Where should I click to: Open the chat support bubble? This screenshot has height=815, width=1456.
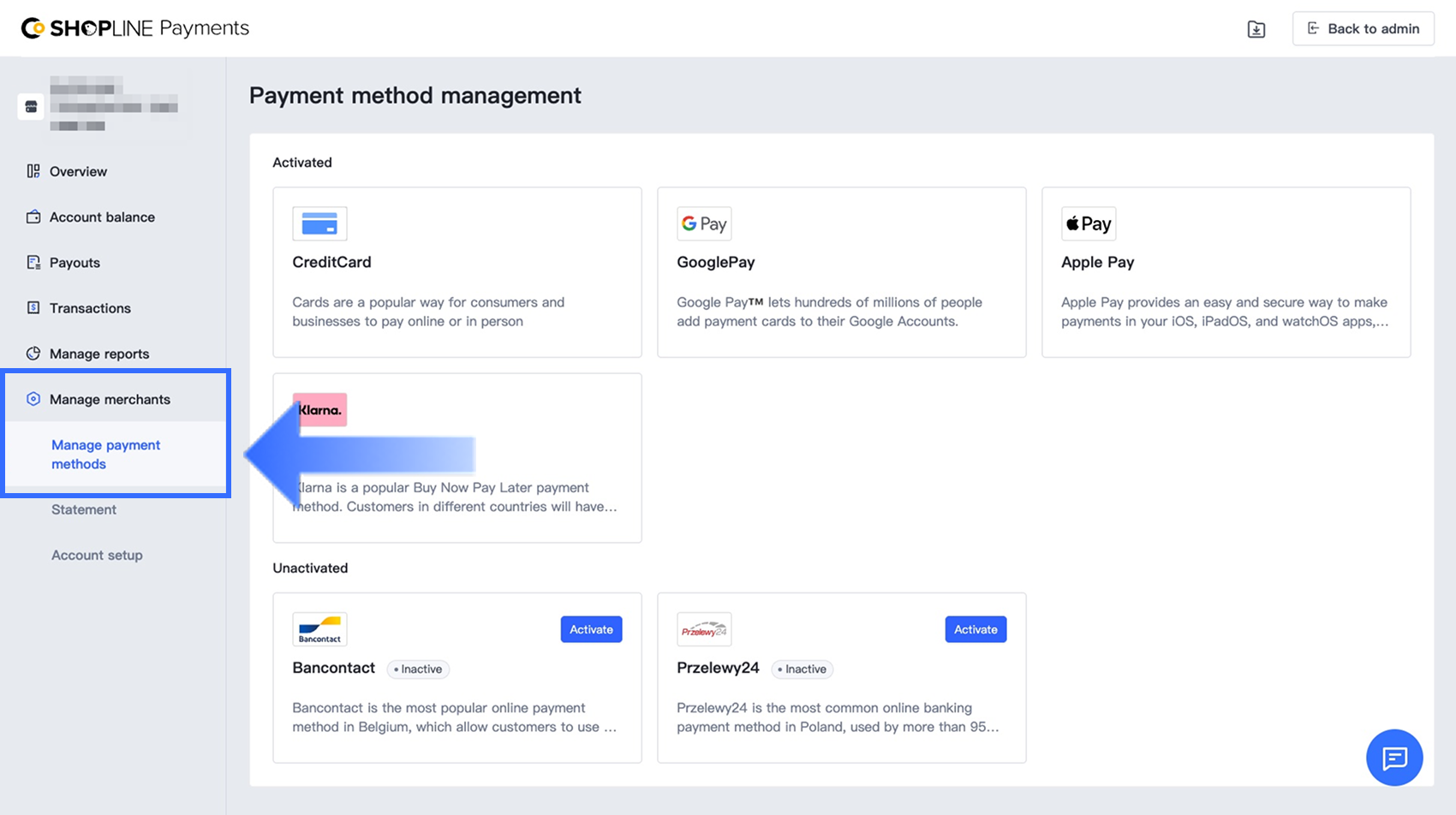tap(1393, 758)
